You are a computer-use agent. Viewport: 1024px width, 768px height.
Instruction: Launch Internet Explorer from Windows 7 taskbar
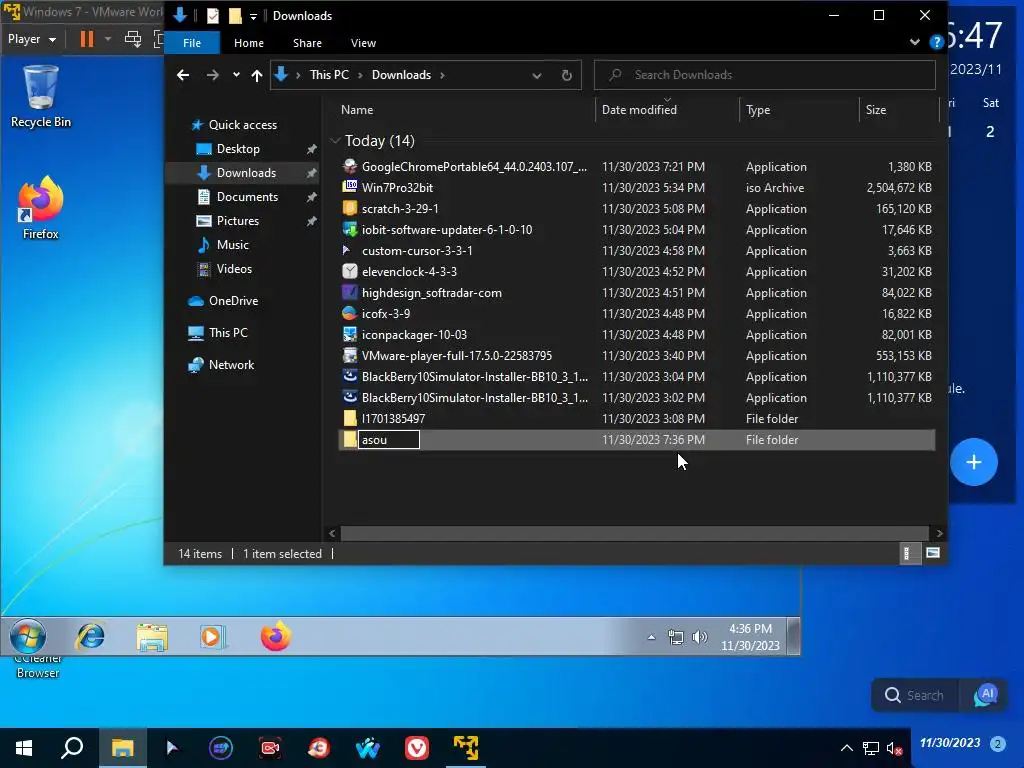(90, 636)
